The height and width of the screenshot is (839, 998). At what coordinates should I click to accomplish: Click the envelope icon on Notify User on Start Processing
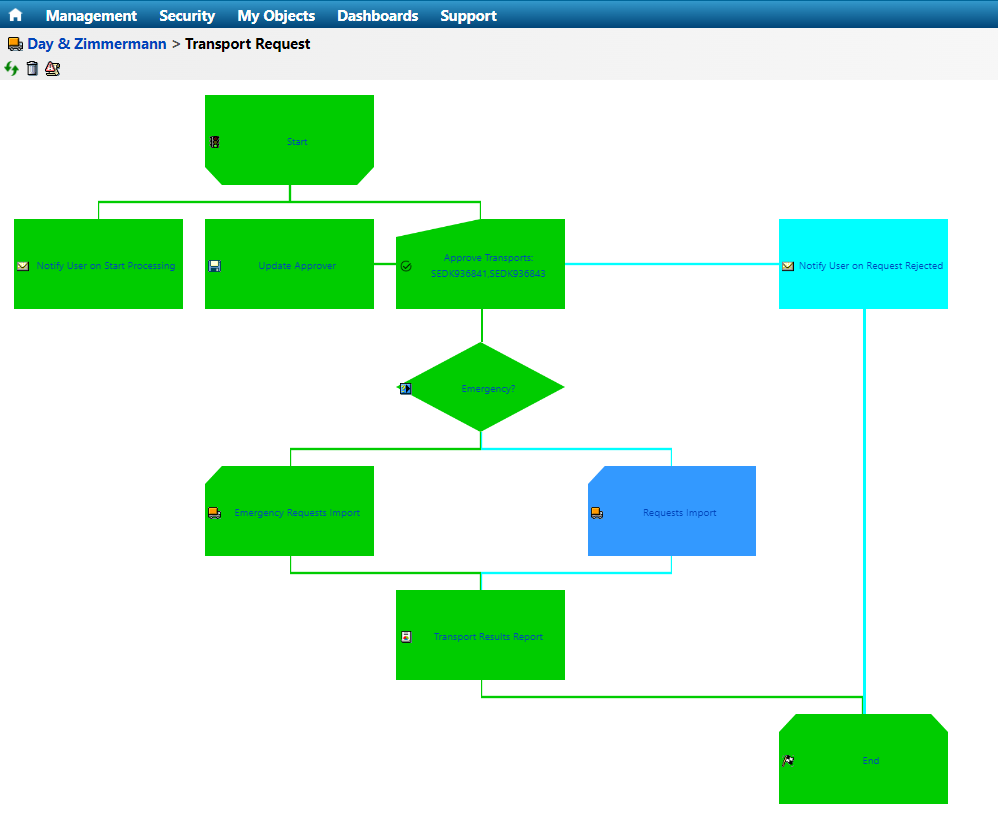pyautogui.click(x=23, y=265)
